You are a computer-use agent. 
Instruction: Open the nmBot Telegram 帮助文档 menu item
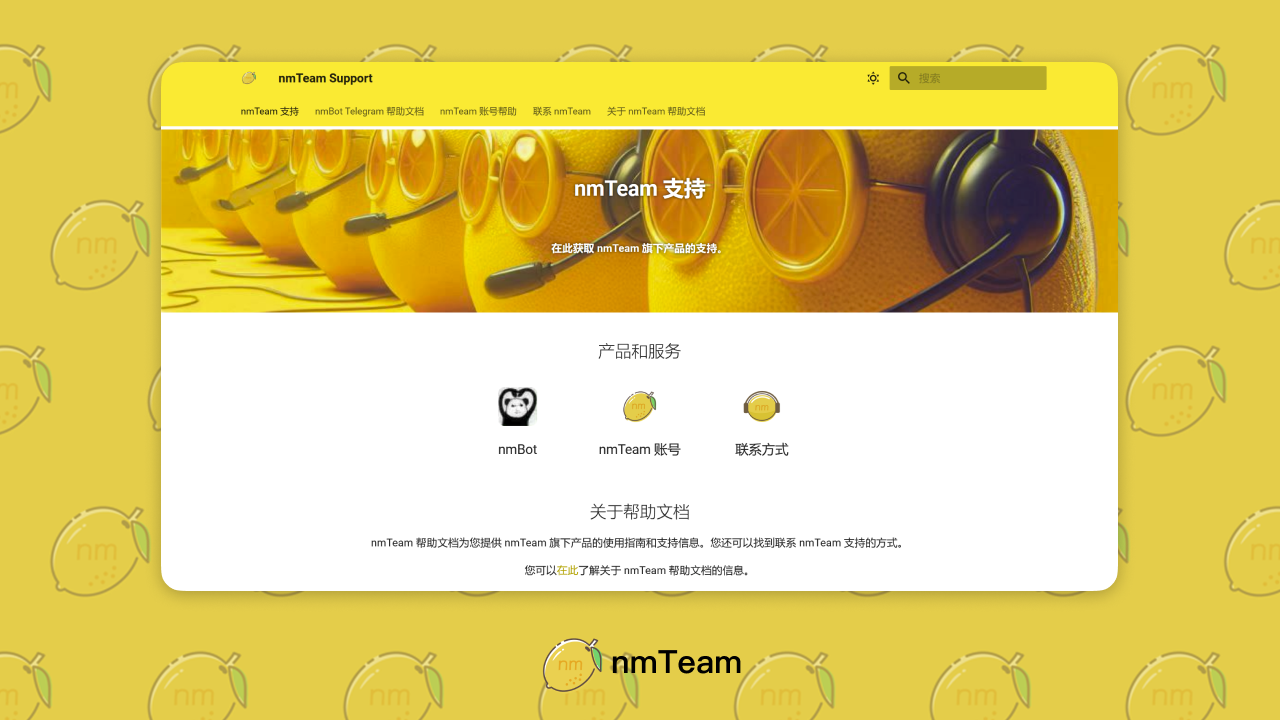369,111
